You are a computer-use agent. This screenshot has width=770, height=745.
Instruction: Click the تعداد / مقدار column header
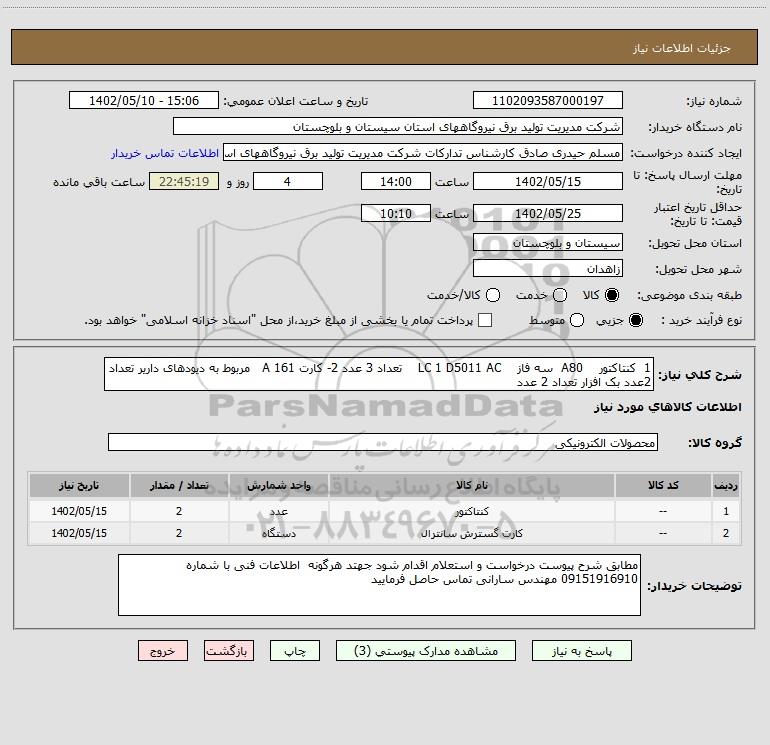179,485
